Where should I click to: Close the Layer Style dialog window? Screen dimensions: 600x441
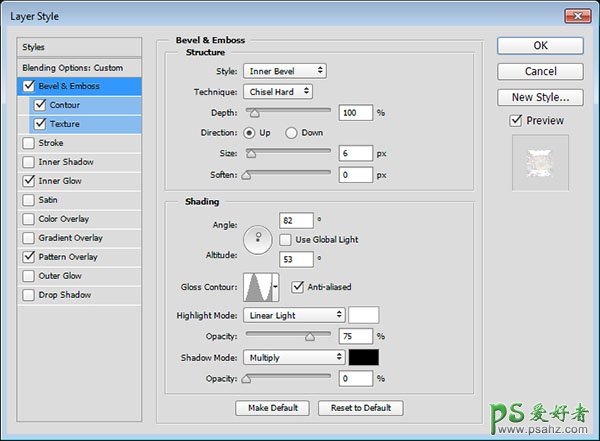(579, 17)
